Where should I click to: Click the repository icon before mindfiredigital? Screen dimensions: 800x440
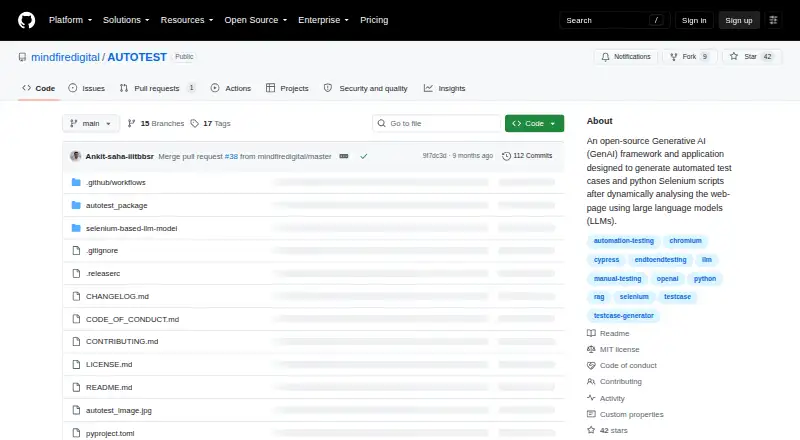pyautogui.click(x=22, y=57)
